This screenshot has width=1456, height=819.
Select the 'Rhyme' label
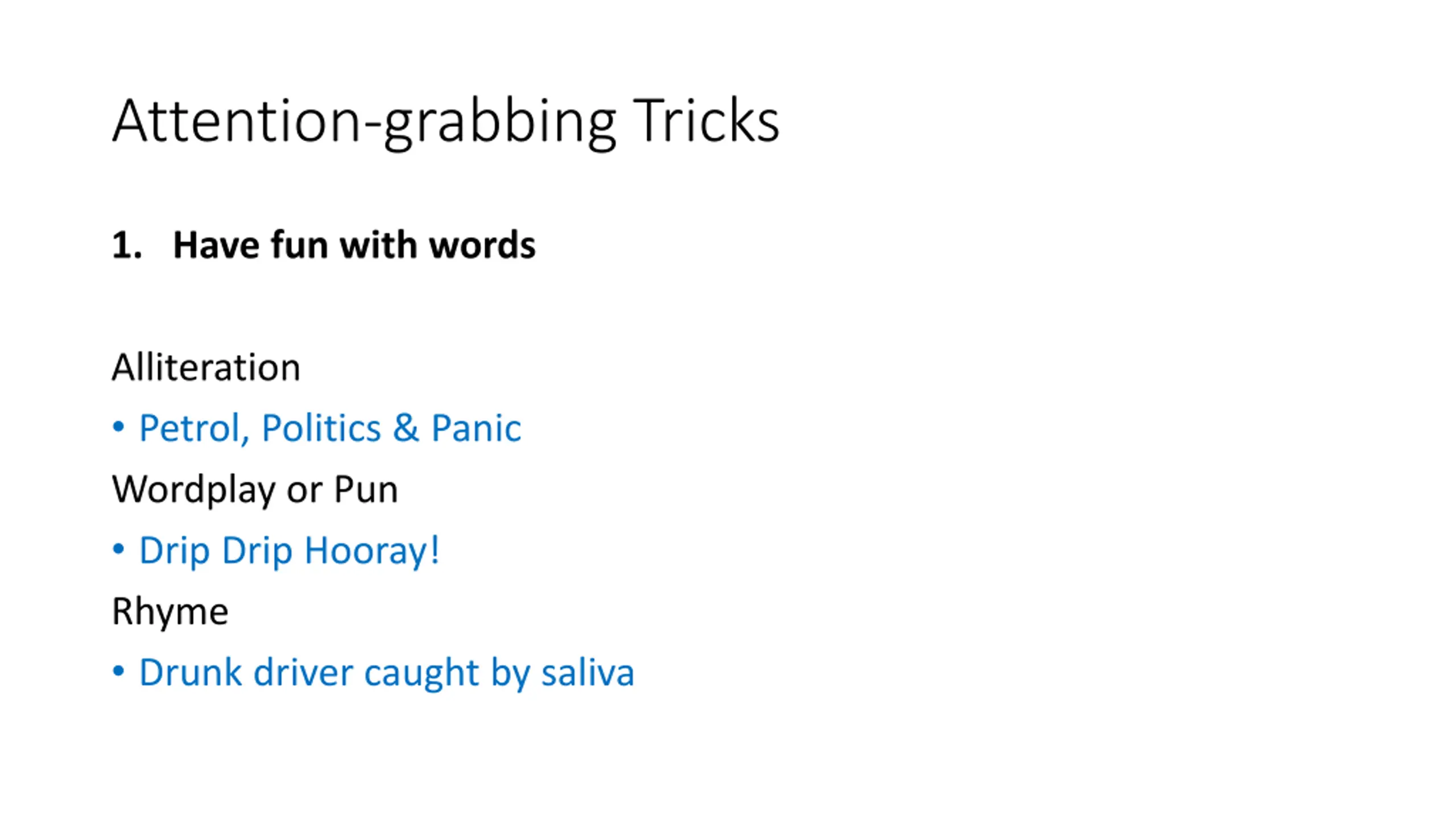coord(170,612)
